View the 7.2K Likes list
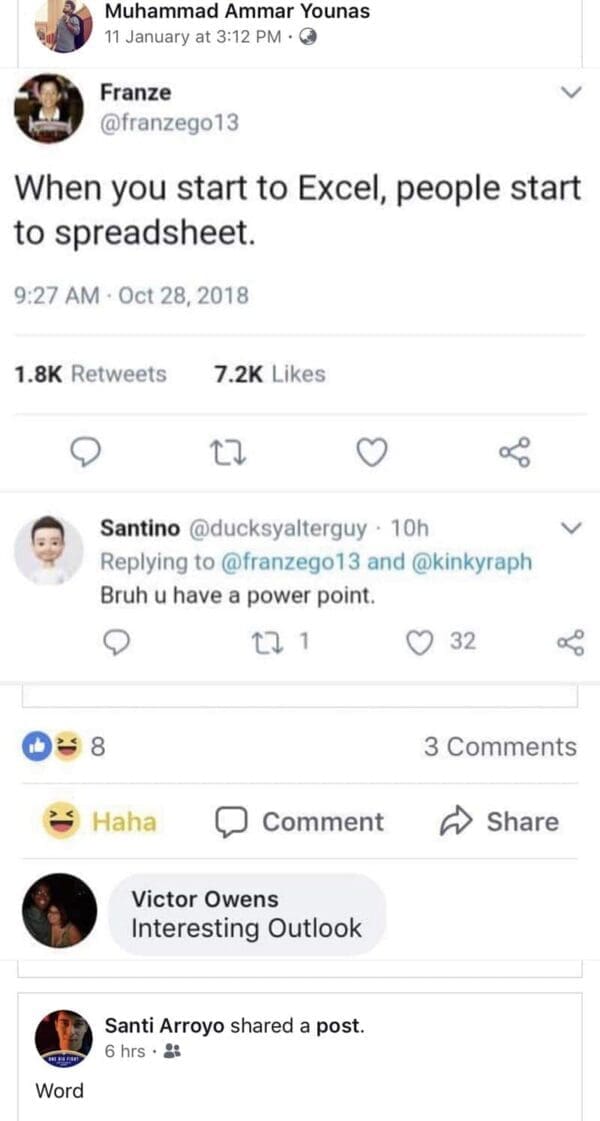 [270, 374]
